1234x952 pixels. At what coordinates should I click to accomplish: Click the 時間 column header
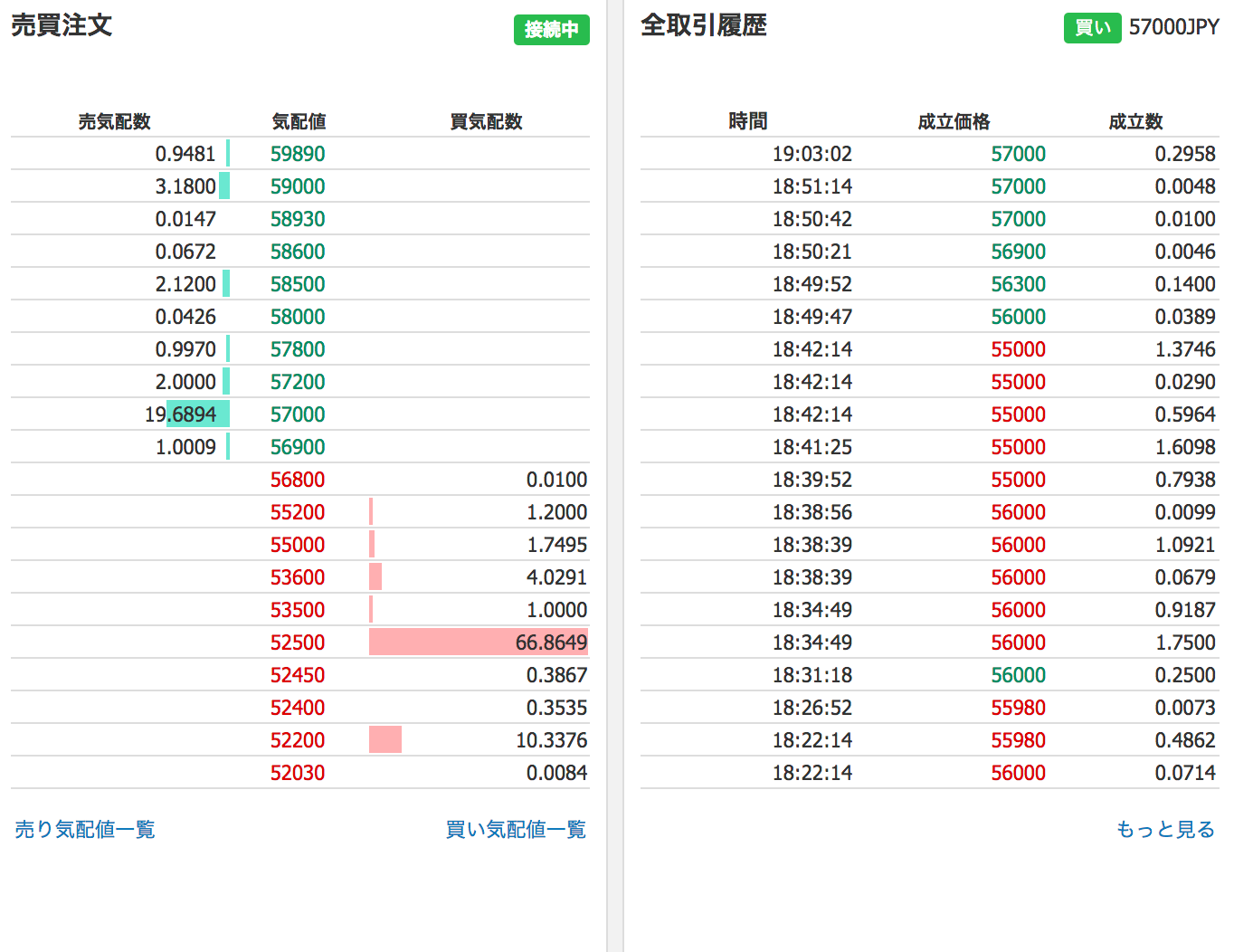click(x=748, y=121)
